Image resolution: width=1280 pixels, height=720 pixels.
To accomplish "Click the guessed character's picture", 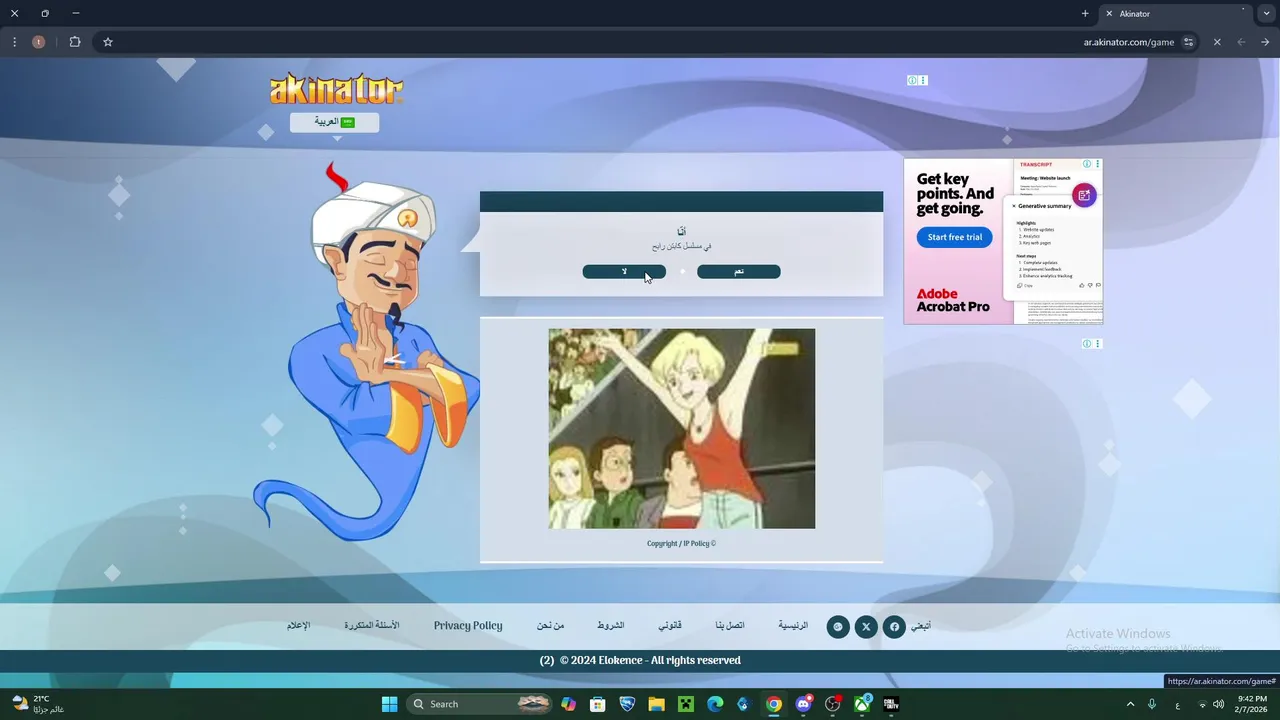I will pos(681,428).
